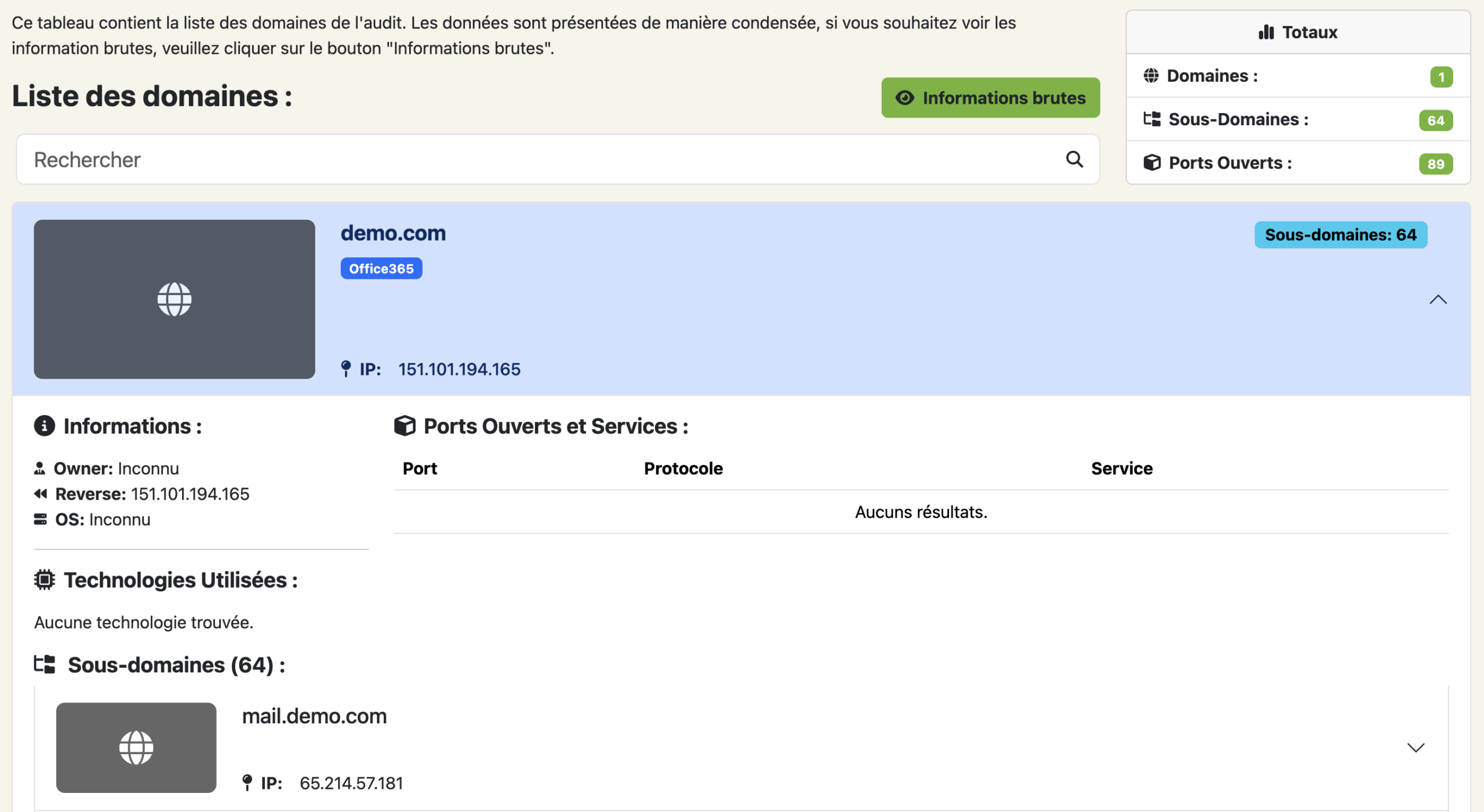Expand the mail.demo.com subdomain row

coord(1416,748)
